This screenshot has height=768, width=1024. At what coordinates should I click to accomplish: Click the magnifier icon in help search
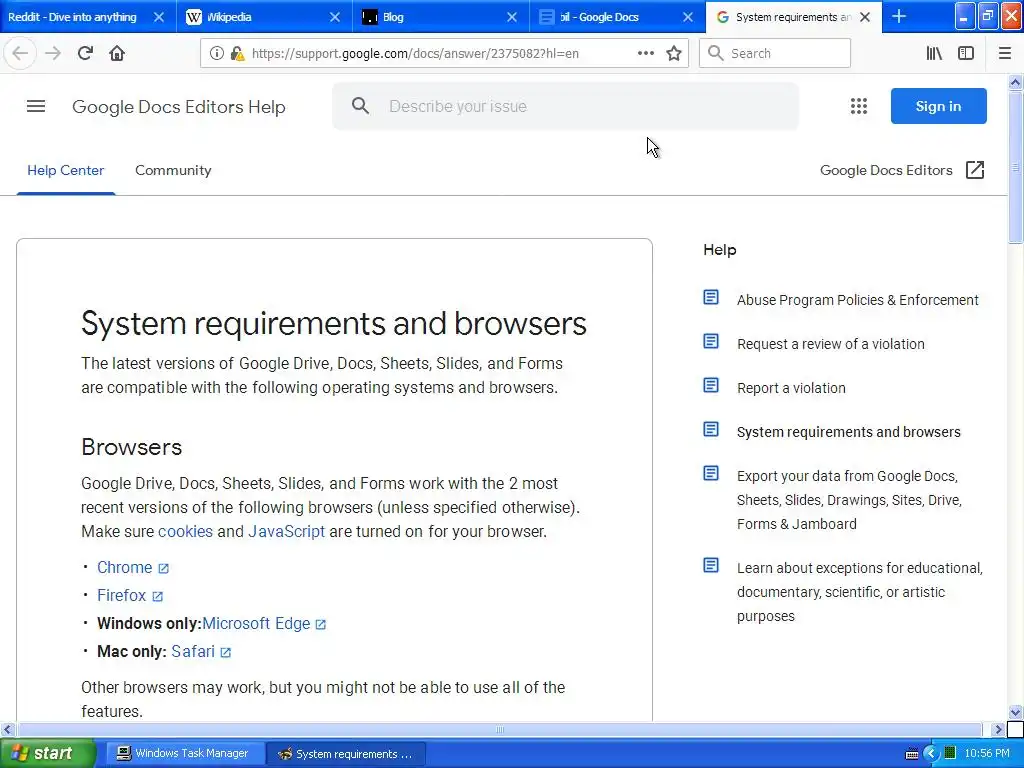click(x=360, y=106)
